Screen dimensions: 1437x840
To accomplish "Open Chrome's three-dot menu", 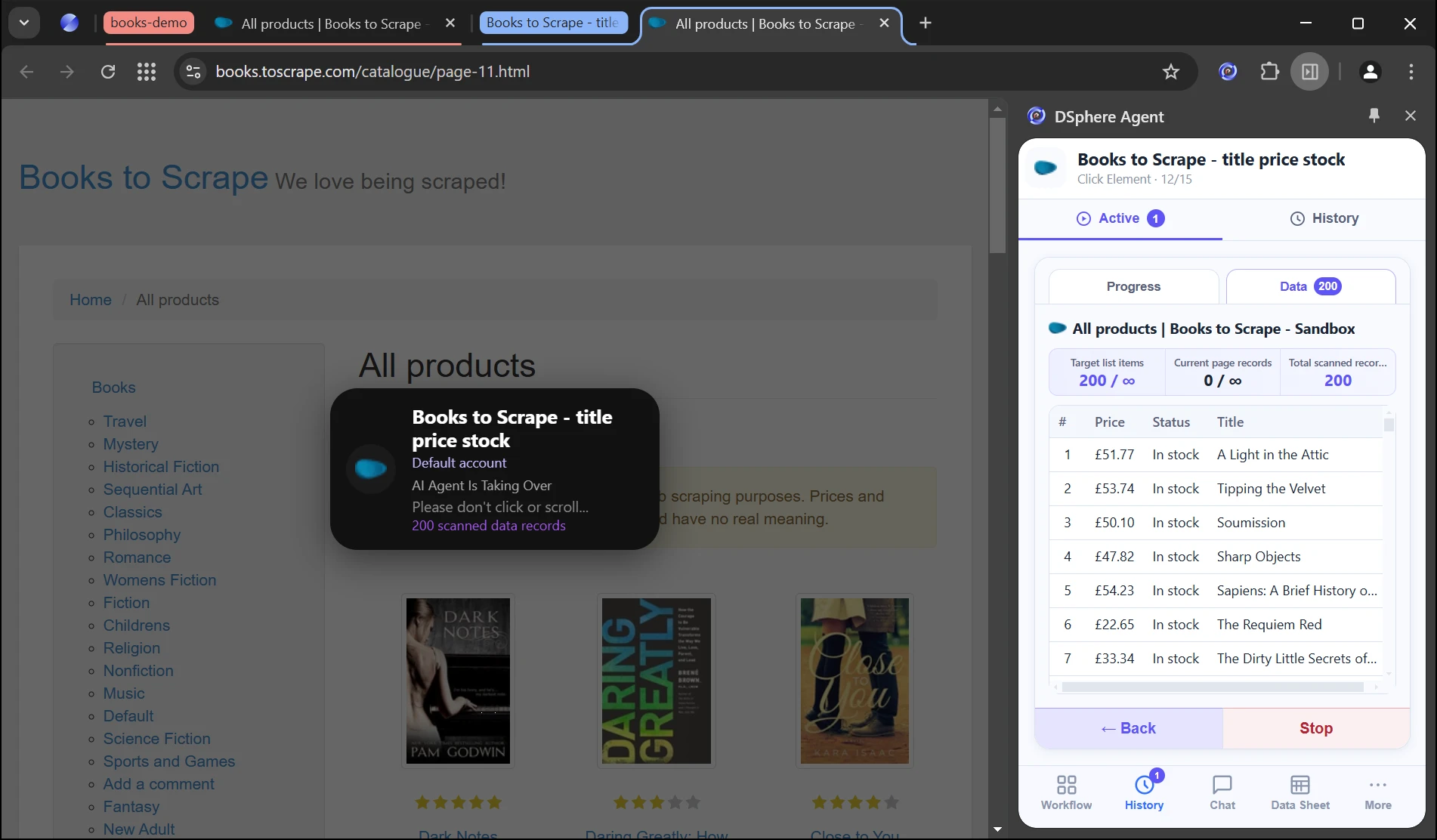I will [1411, 72].
